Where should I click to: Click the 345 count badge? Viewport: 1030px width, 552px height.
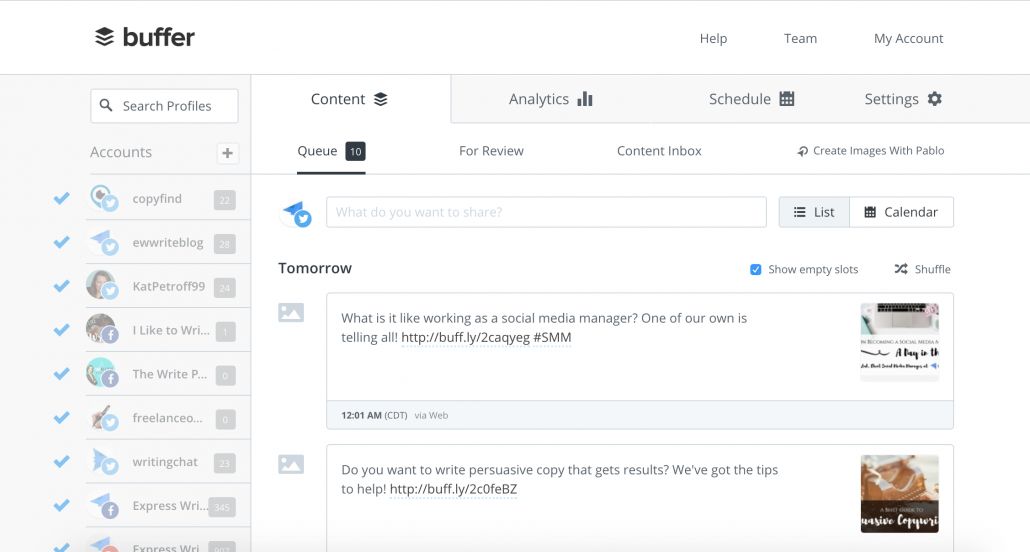222,507
